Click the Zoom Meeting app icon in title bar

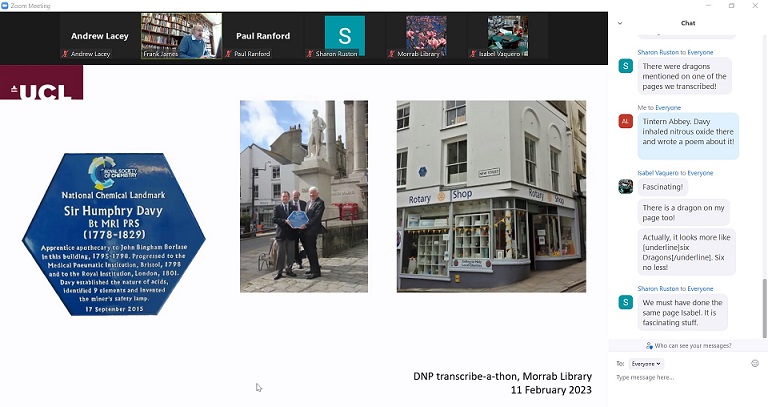(5, 6)
